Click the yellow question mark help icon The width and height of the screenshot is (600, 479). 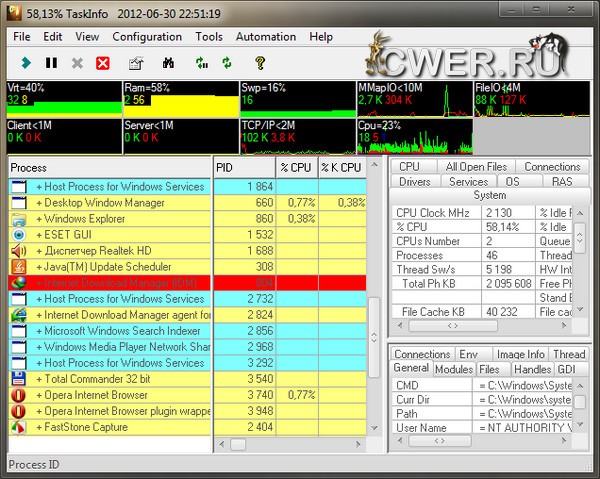pos(260,63)
